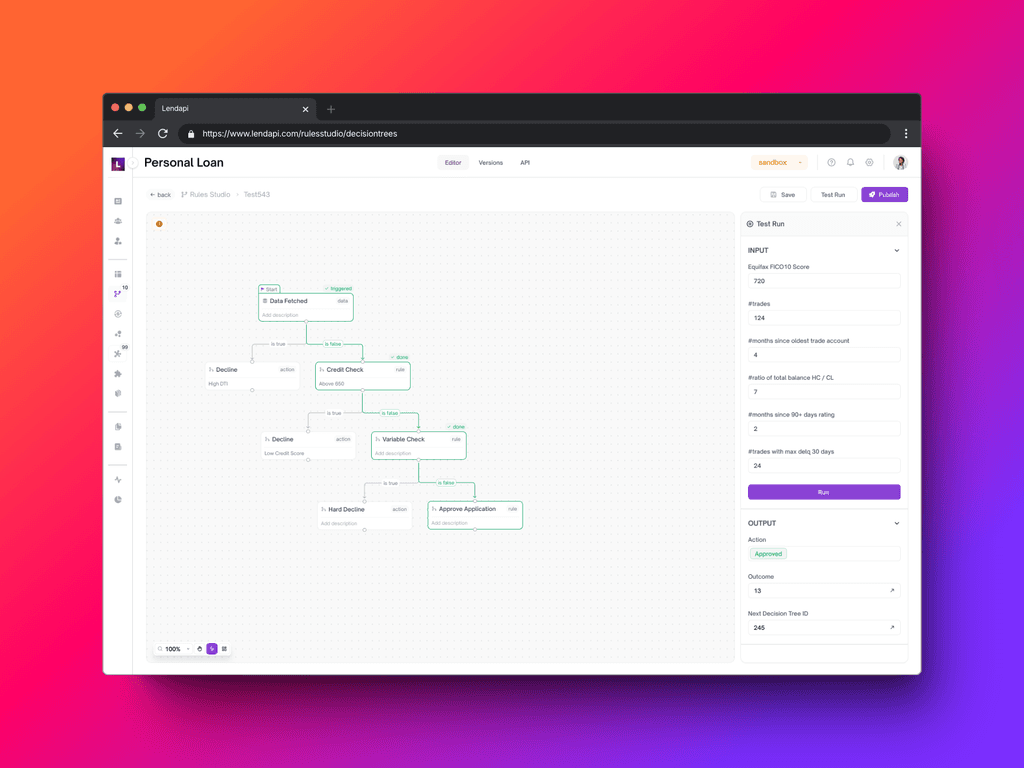Open the user avatar profile menu
Screen dimensions: 1024x768
click(x=900, y=163)
